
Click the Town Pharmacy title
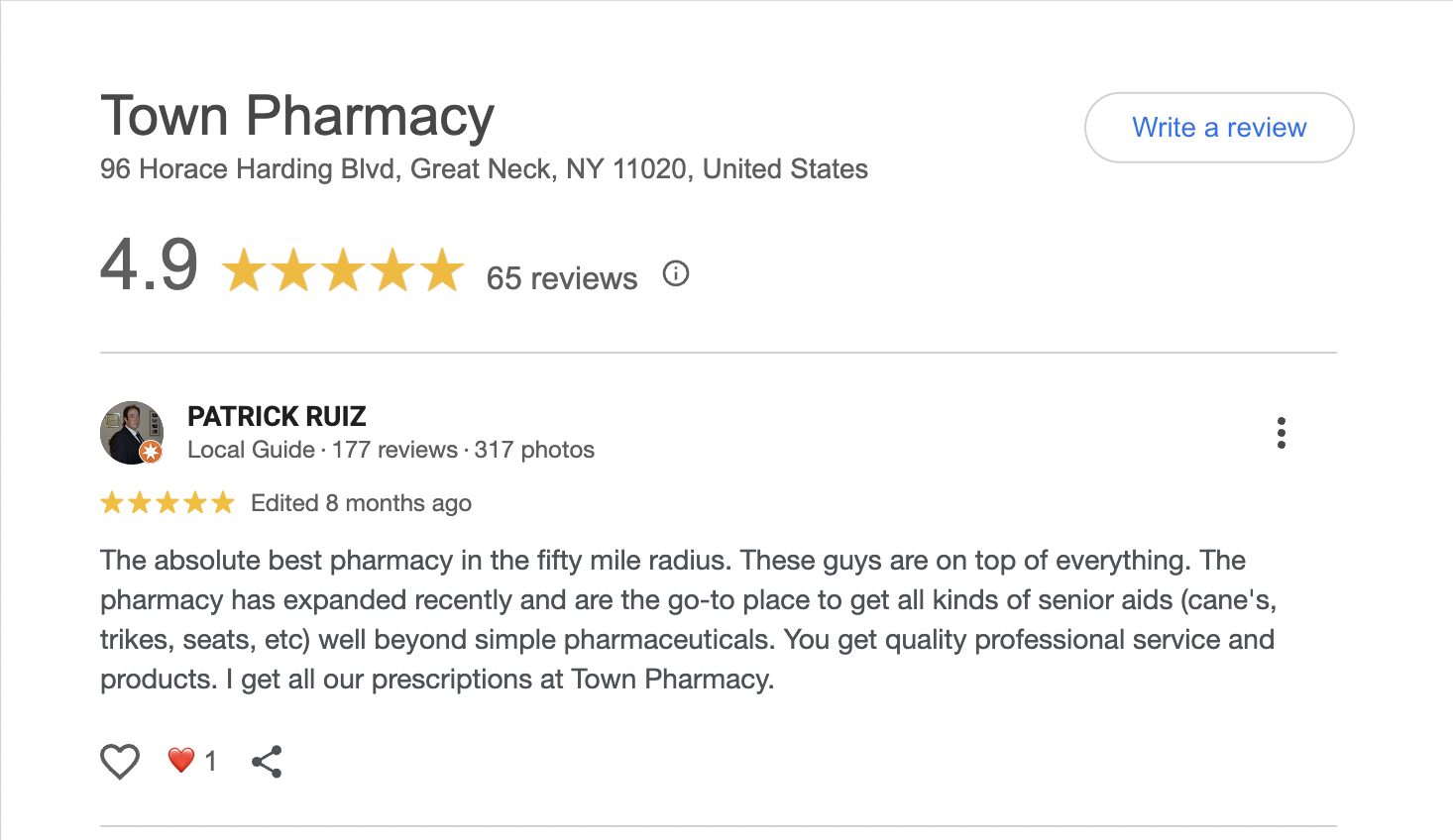(297, 116)
